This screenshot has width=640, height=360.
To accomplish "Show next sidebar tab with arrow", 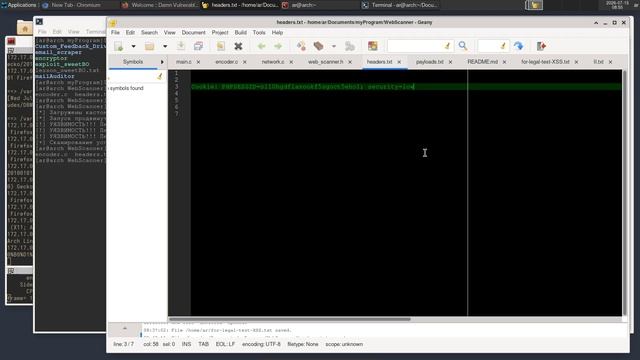I will (162, 62).
